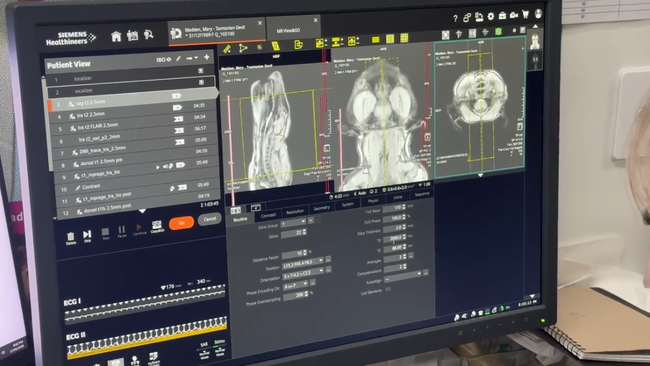Open the AutoAlign dropdown

point(403,277)
